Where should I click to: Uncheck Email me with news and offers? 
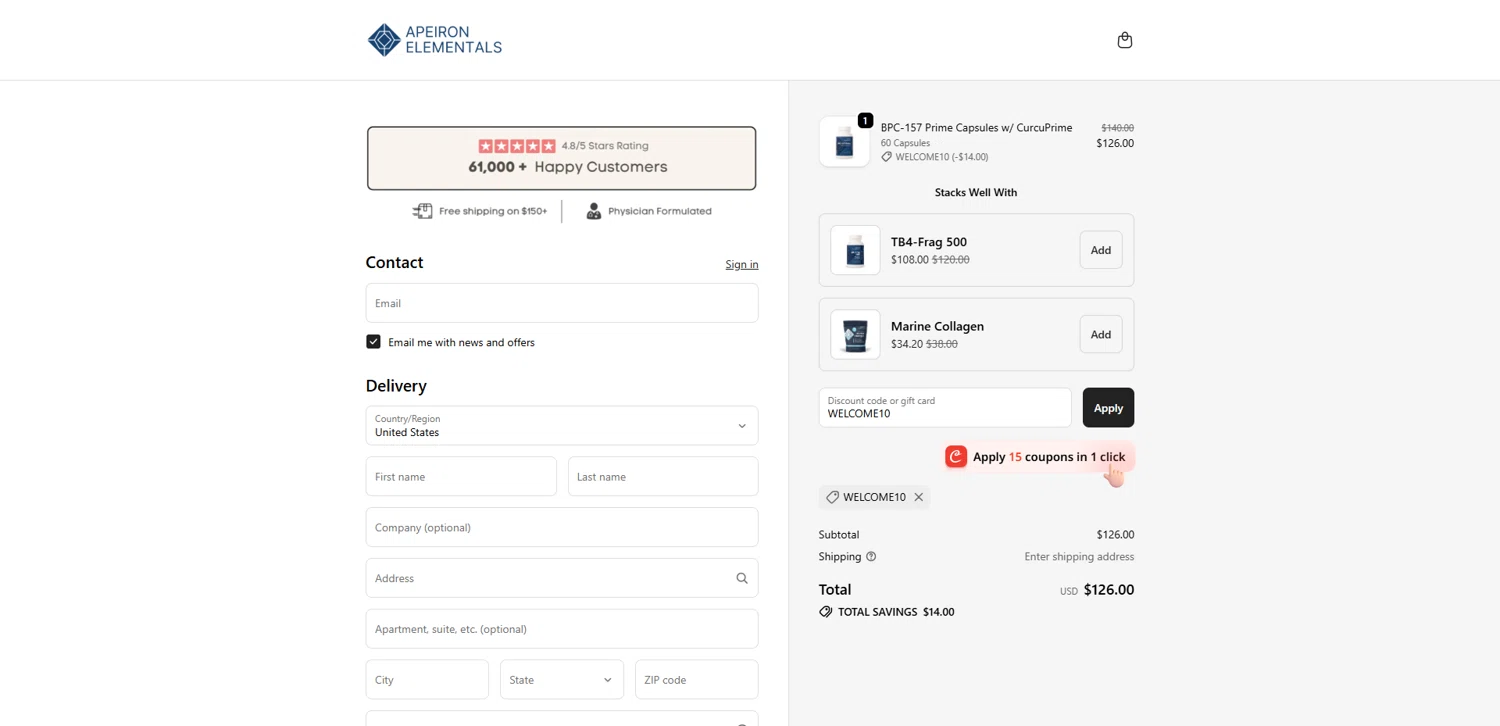(x=373, y=342)
